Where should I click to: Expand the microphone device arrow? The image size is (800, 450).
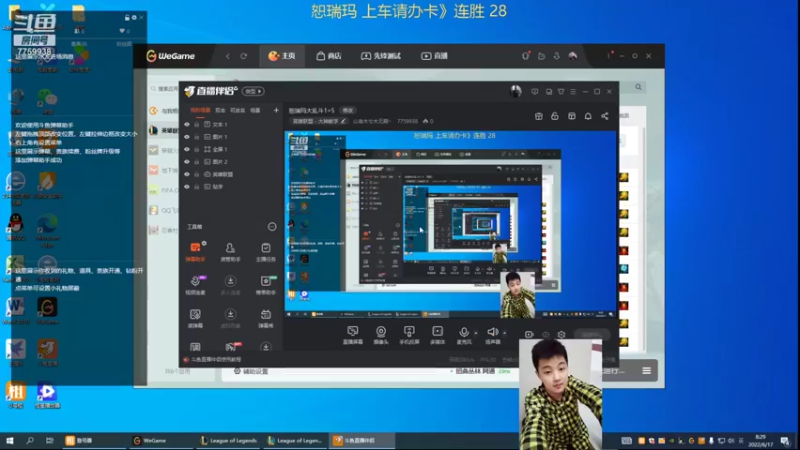click(x=476, y=333)
